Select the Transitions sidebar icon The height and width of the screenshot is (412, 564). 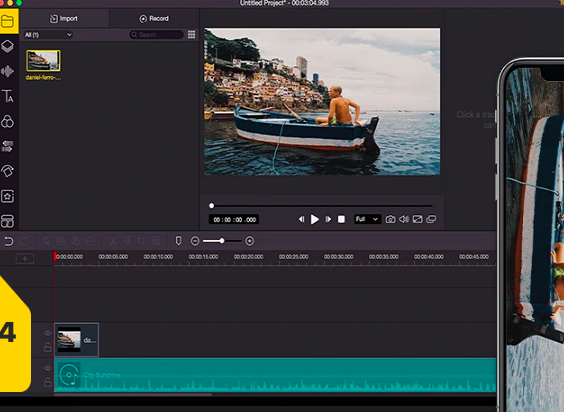(8, 146)
